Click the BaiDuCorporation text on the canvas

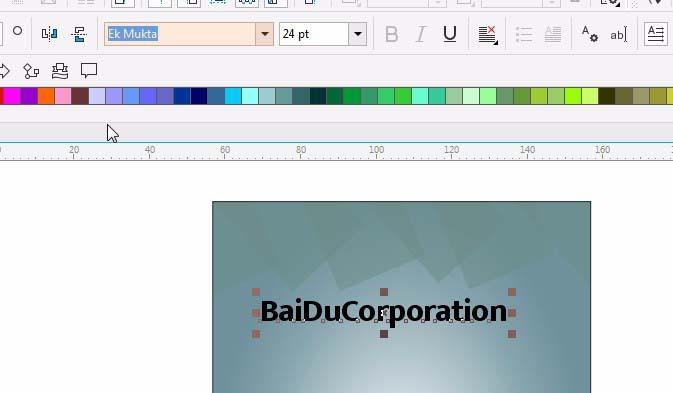383,311
